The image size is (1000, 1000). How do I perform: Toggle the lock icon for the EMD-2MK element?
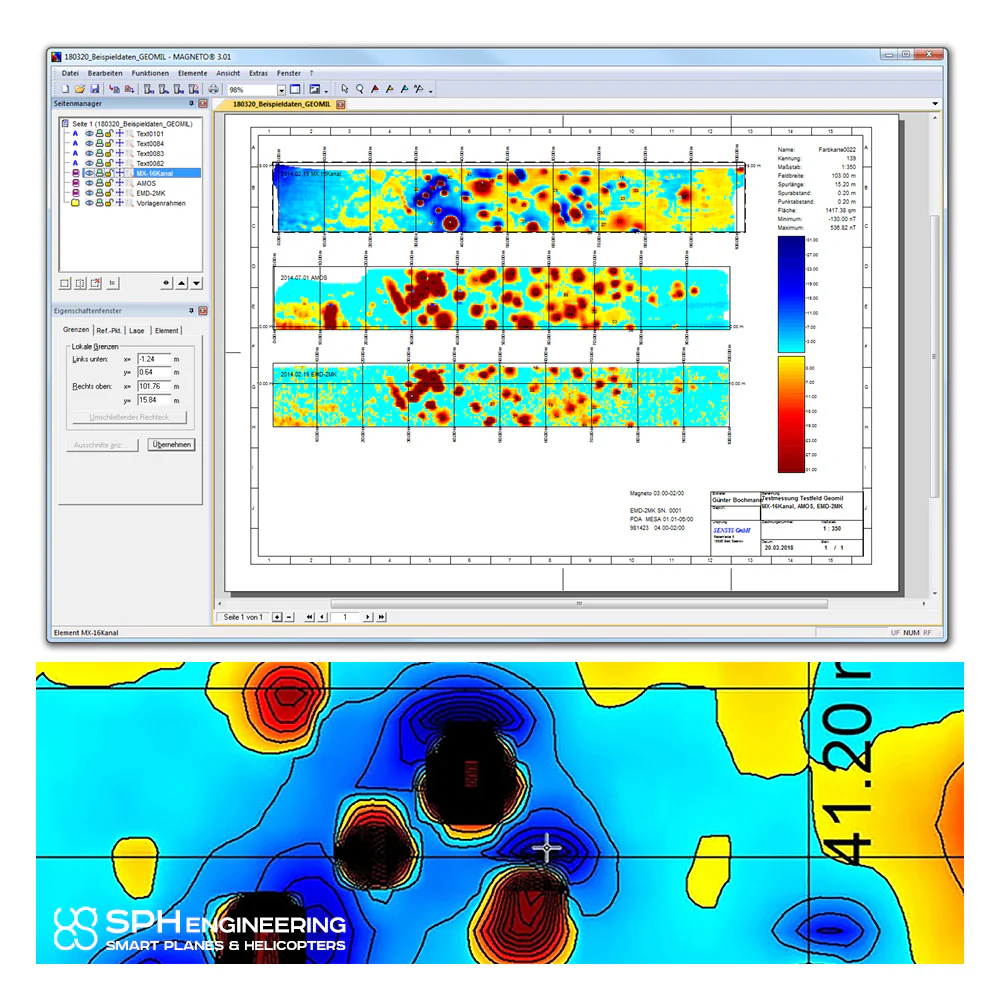coord(109,193)
